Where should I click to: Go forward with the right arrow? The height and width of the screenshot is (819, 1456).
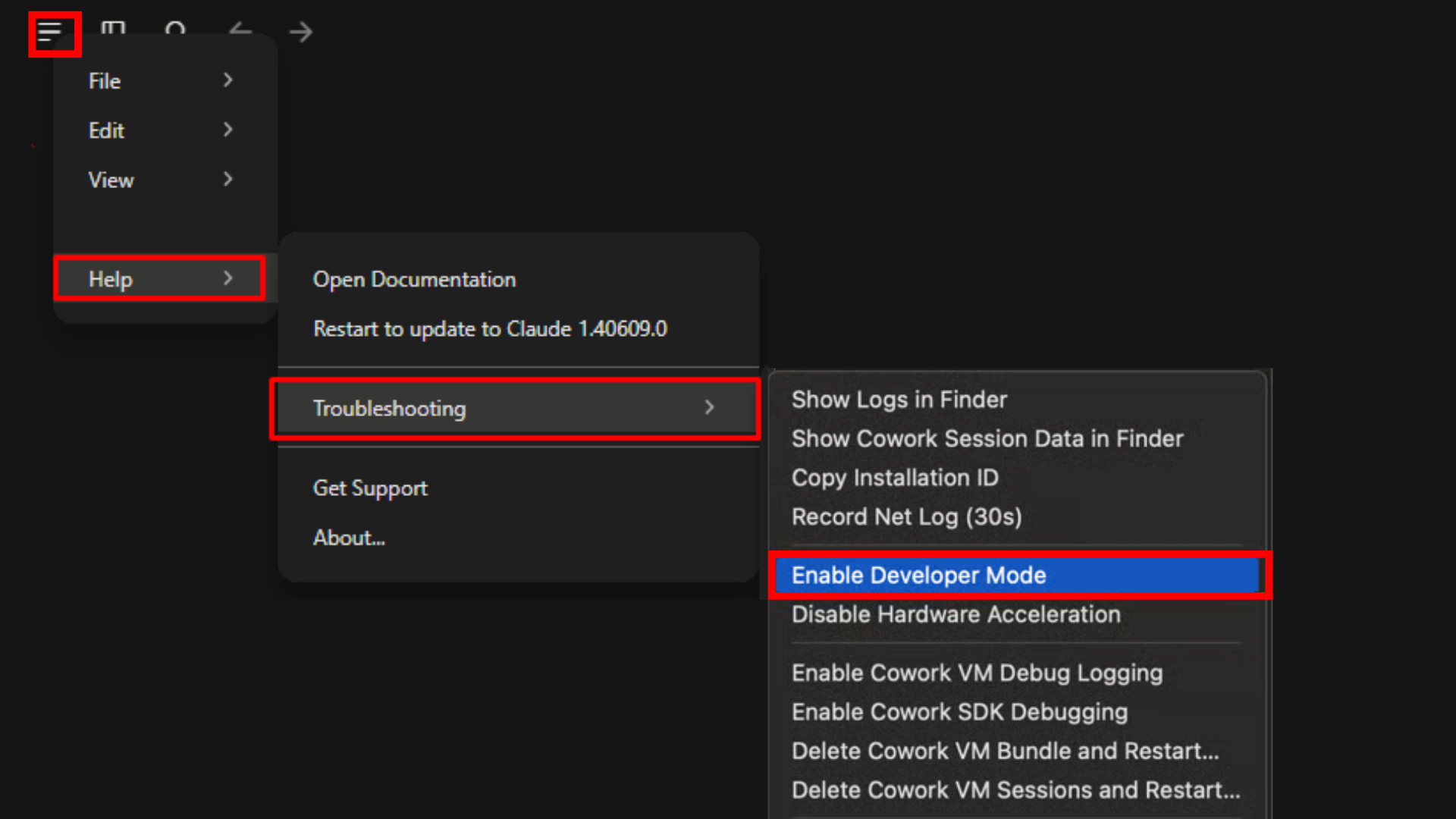301,32
